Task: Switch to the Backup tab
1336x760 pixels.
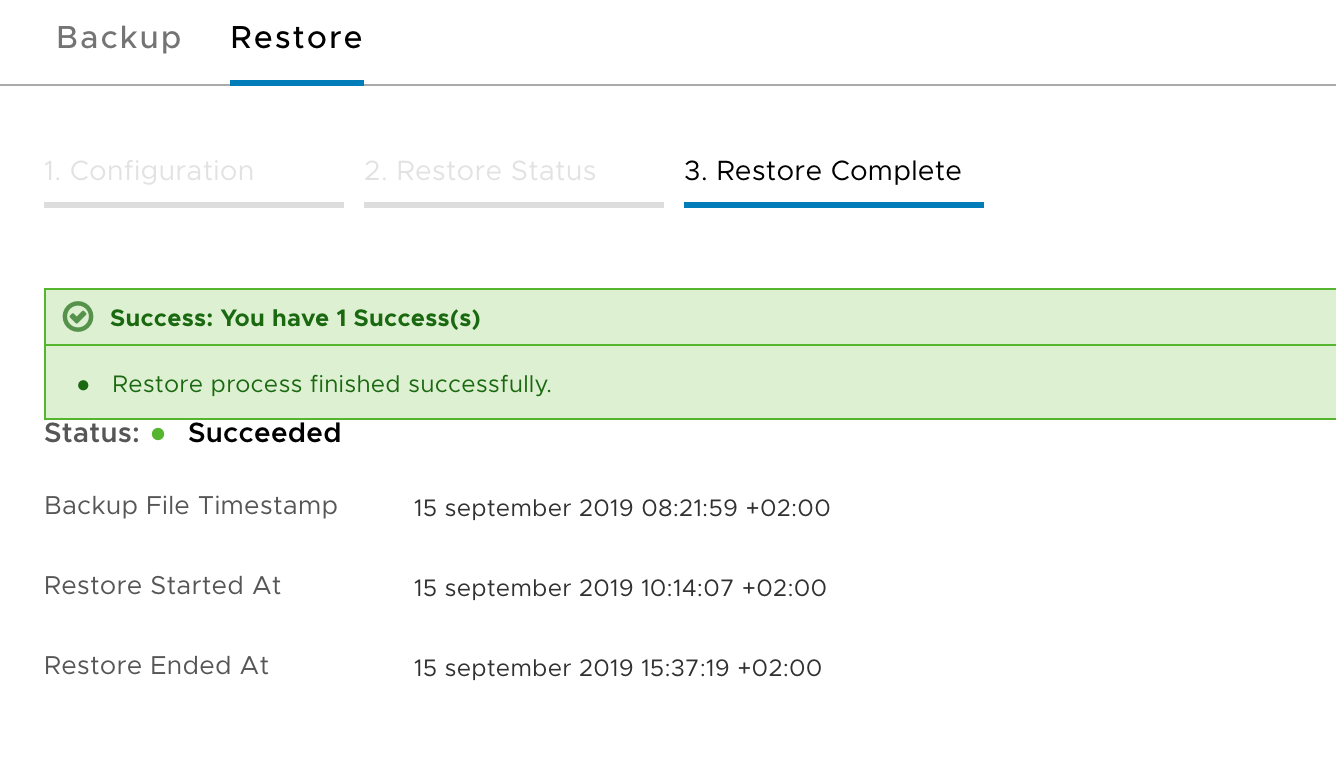Action: (119, 38)
